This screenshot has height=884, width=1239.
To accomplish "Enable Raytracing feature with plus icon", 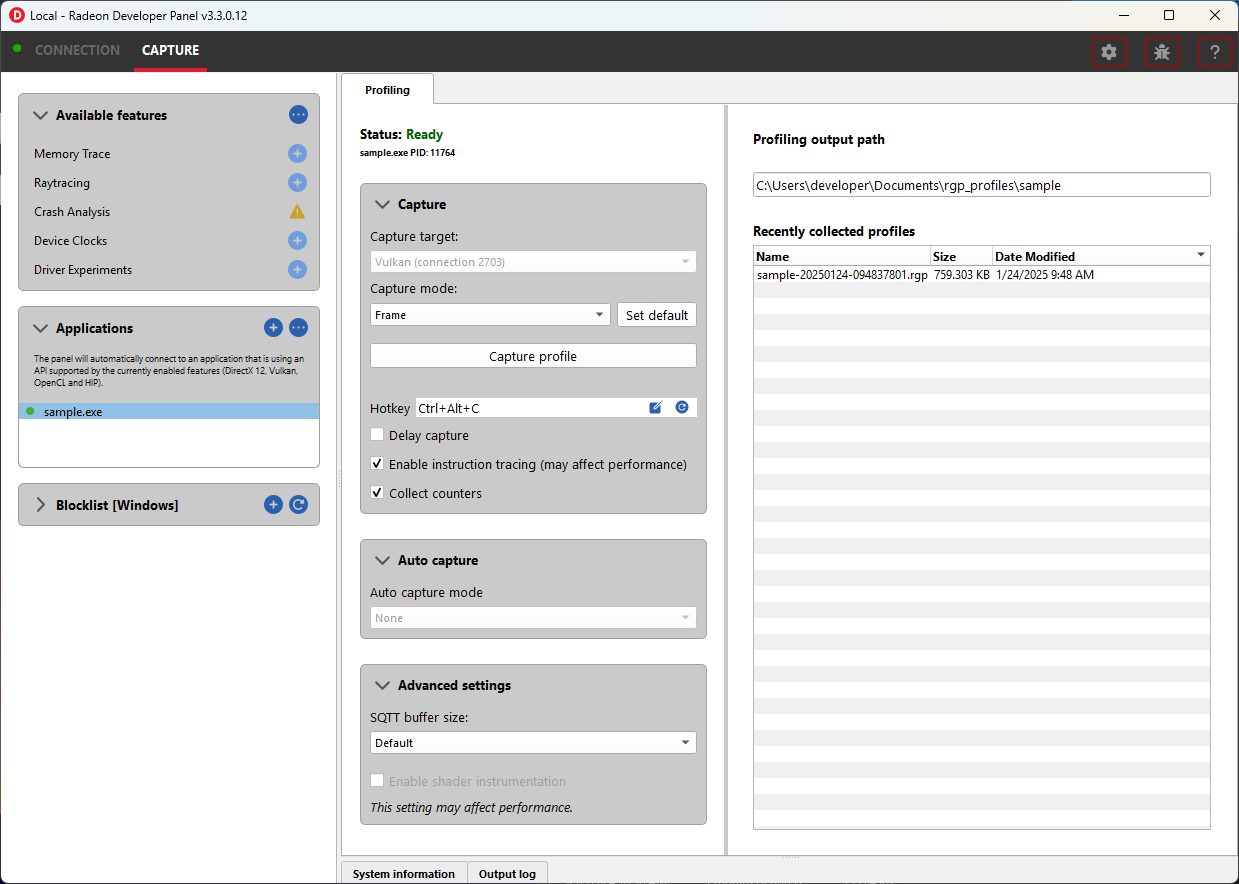I will point(297,183).
